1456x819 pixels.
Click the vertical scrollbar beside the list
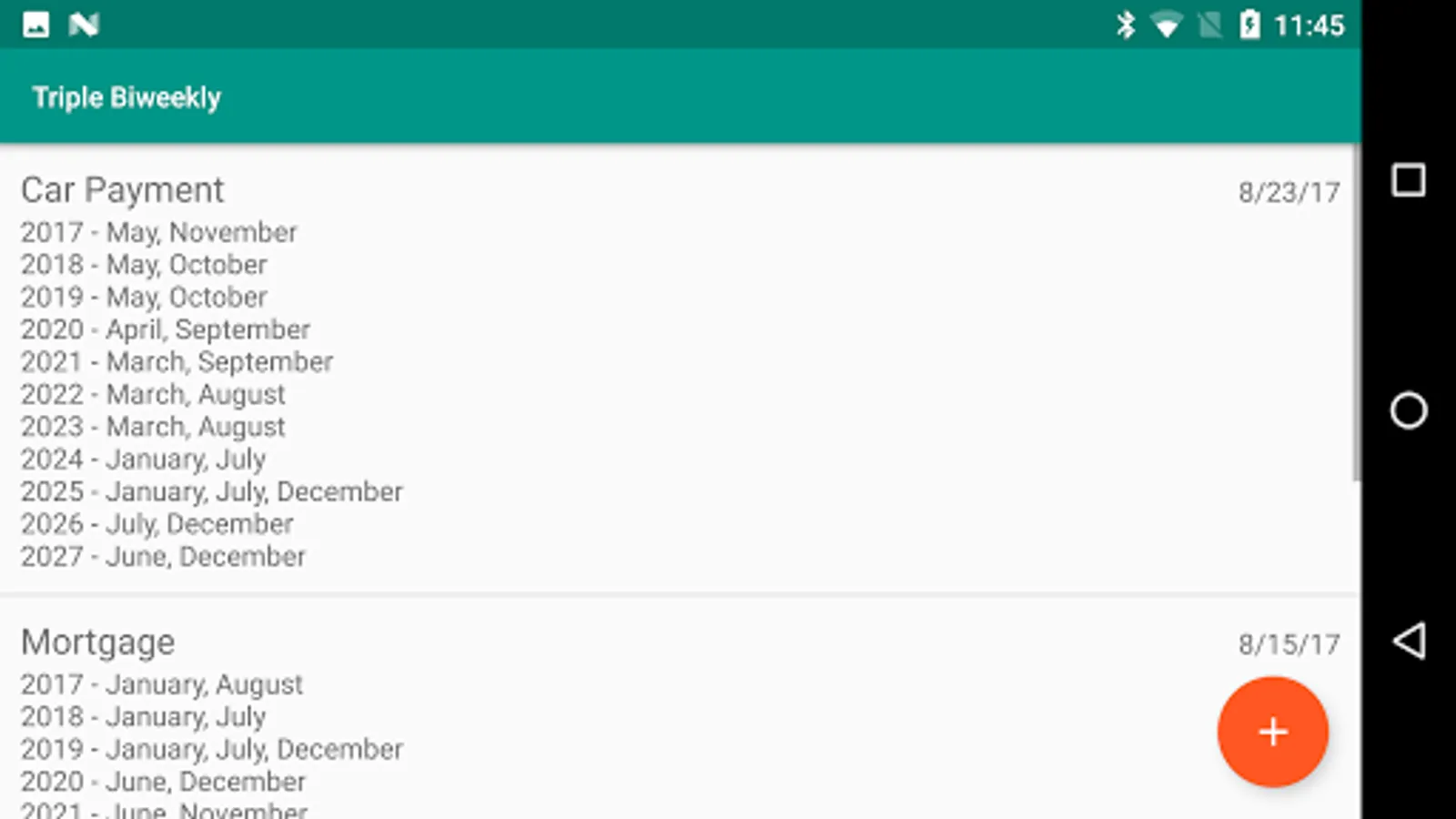click(1356, 314)
